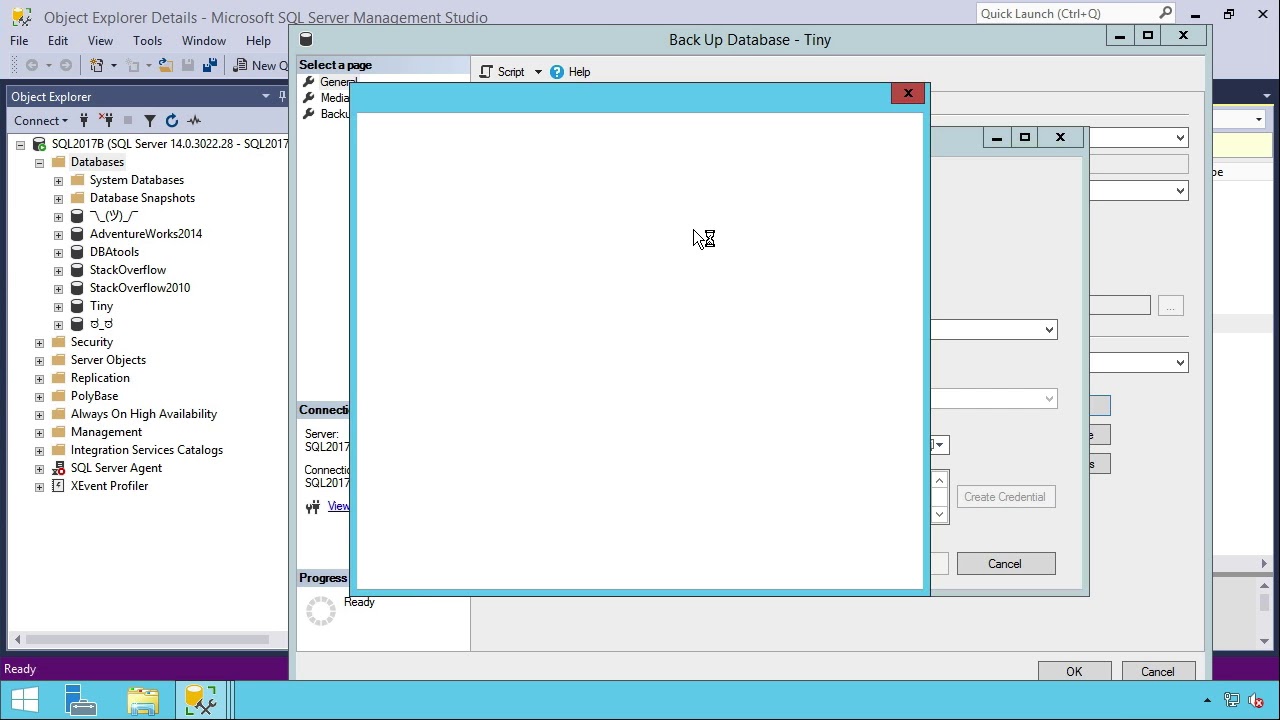Click the Open File folder icon
Viewport: 1280px width, 720px height.
166,65
